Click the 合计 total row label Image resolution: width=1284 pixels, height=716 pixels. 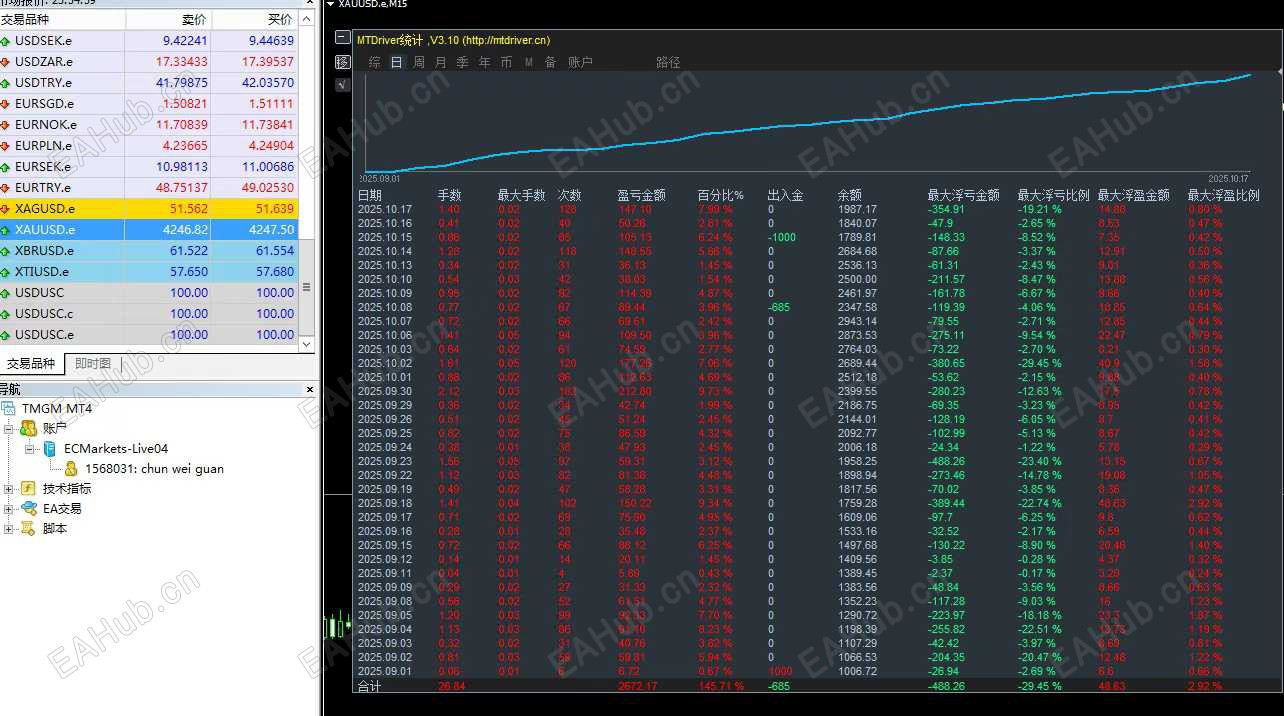(x=370, y=686)
